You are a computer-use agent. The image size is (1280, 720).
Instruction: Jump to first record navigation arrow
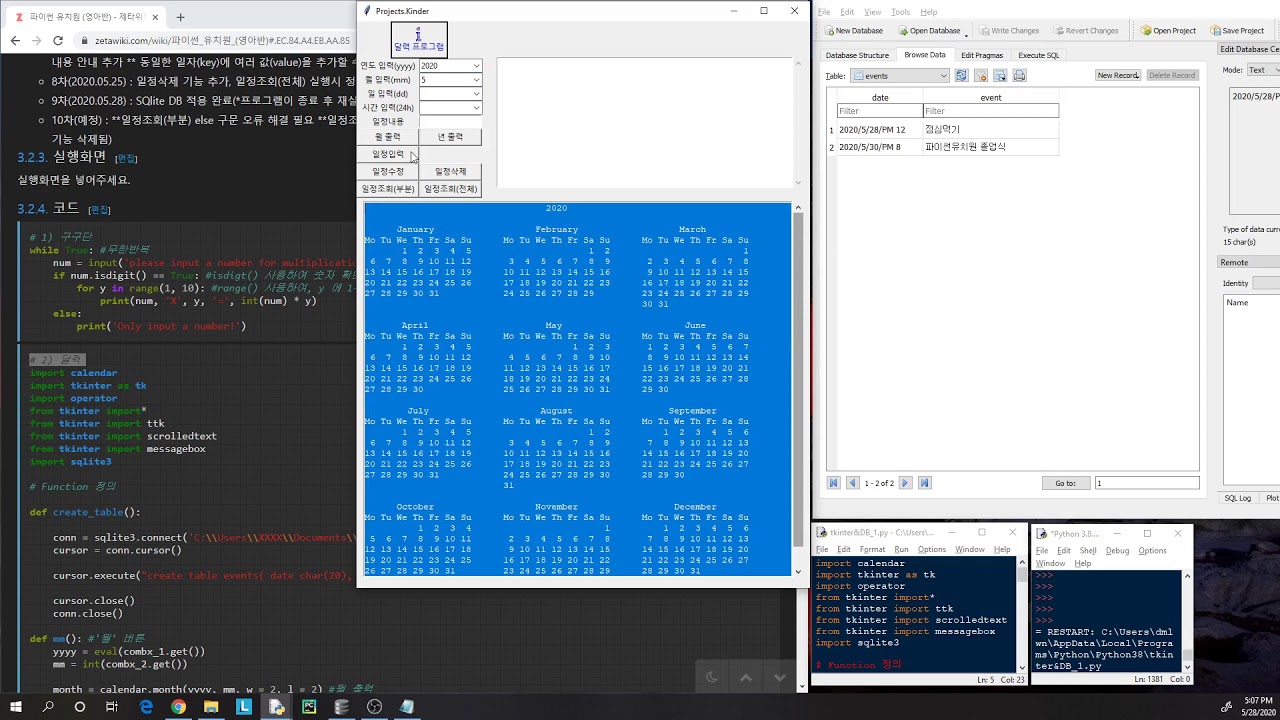click(x=833, y=483)
